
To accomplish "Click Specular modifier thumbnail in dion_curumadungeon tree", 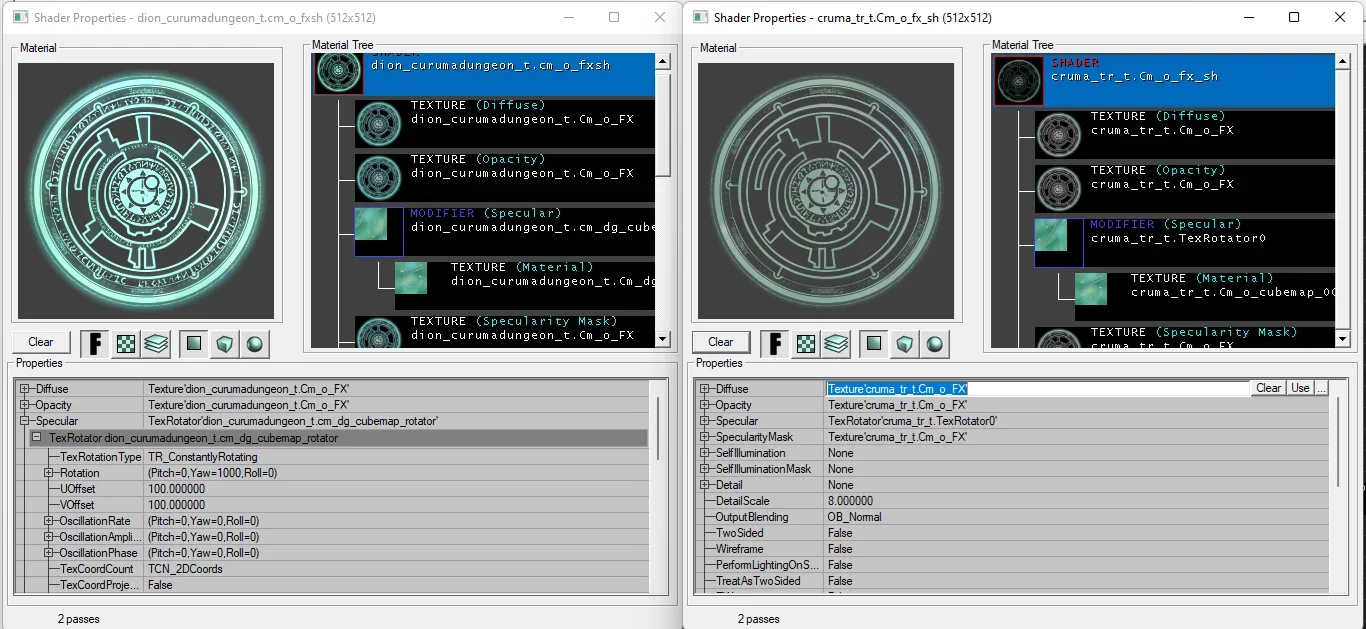I will (x=379, y=232).
